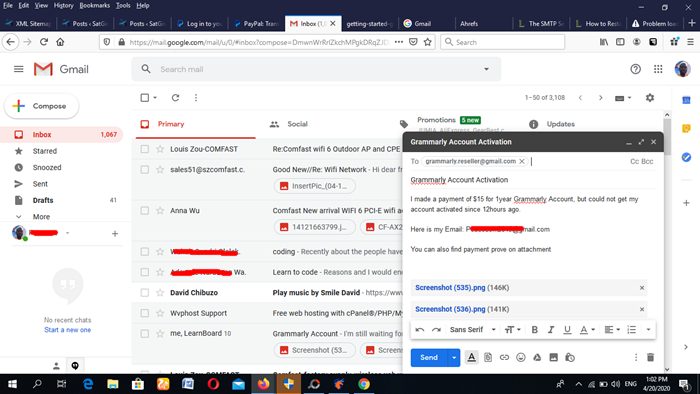This screenshot has width=700, height=394.
Task: Apply bold formatting
Action: point(534,330)
